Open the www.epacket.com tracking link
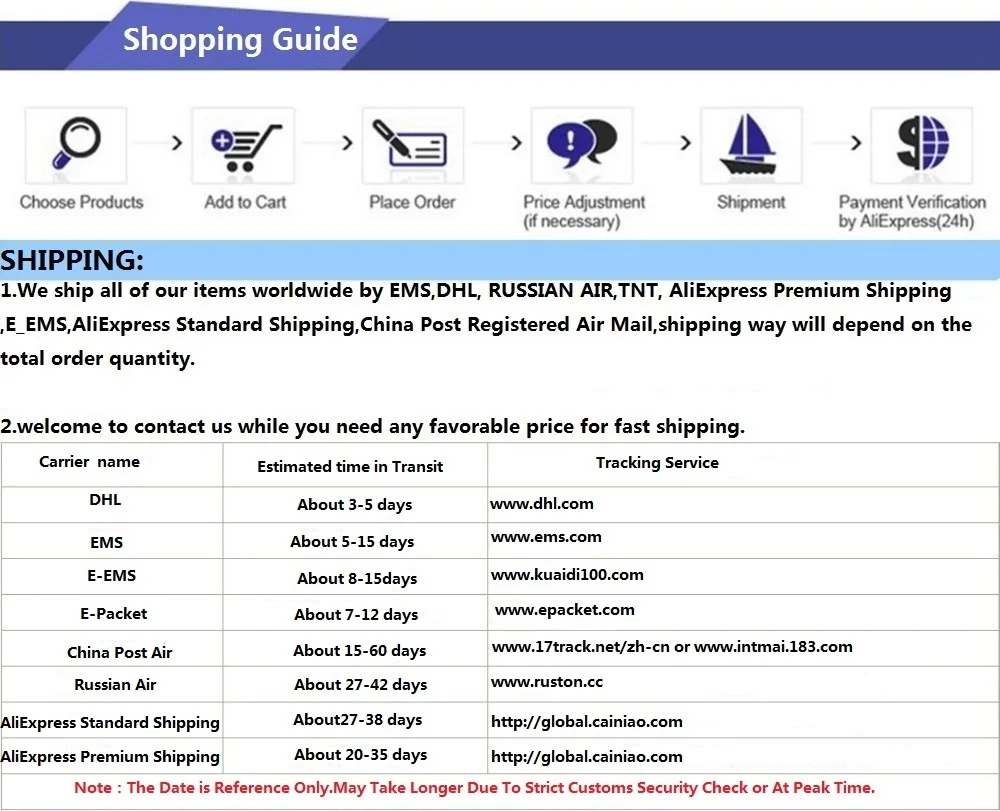This screenshot has height=811, width=1000. [x=564, y=610]
